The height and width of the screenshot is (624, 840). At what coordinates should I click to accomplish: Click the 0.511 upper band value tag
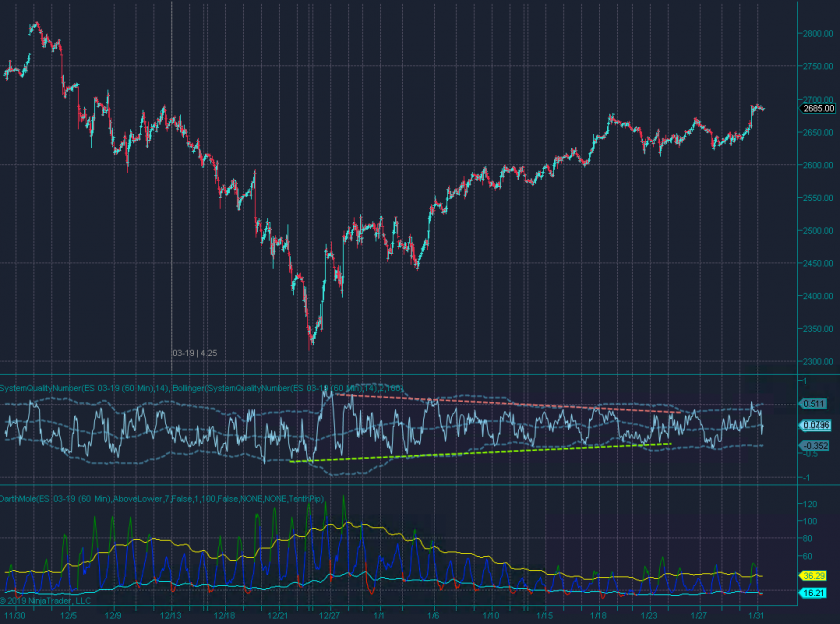tap(815, 404)
